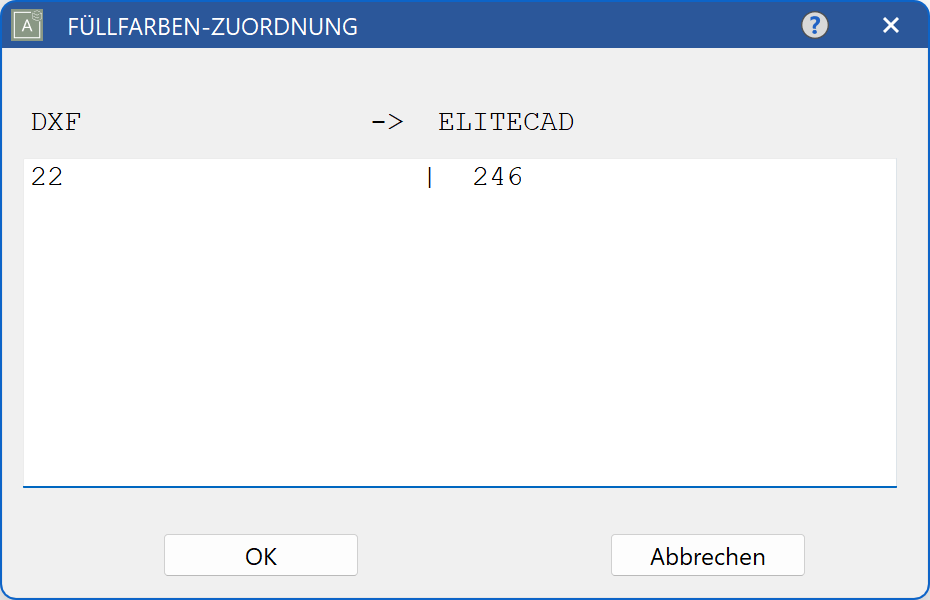Click the question mark to view dialog help
This screenshot has height=600, width=930.
point(814,25)
